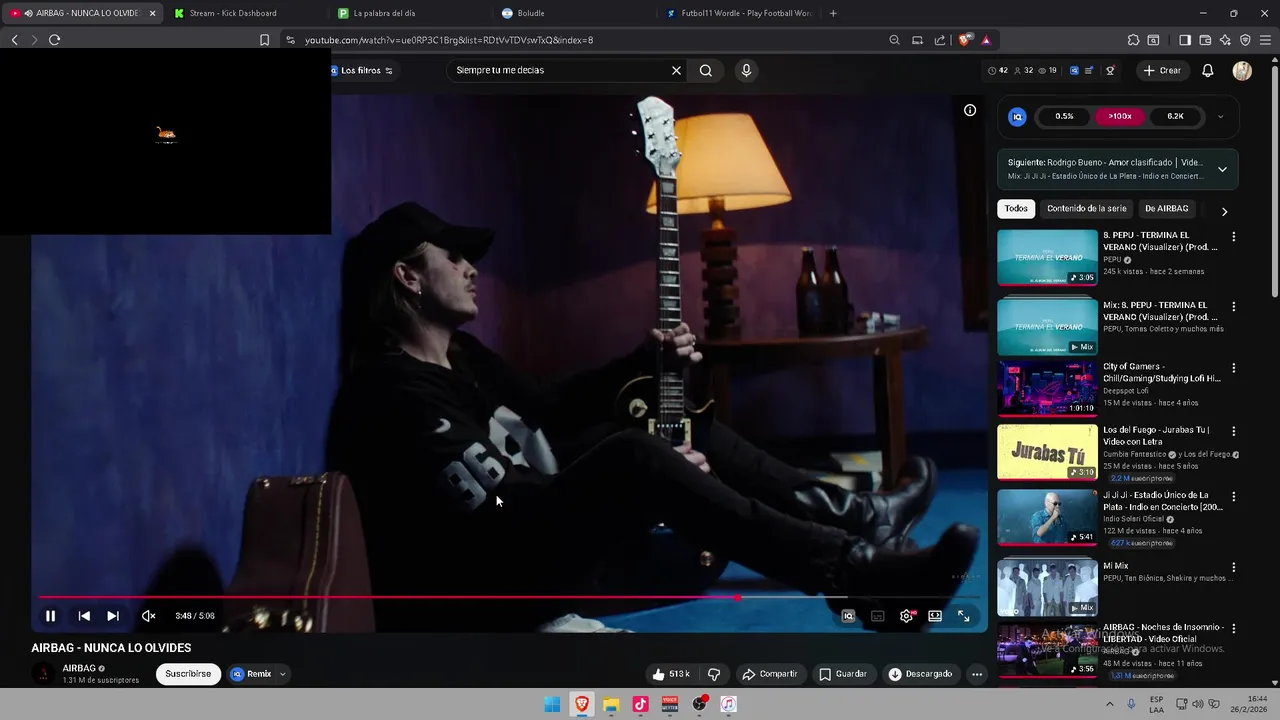Click the 6.2K stat pill
Image resolution: width=1280 pixels, height=720 pixels.
tap(1175, 116)
